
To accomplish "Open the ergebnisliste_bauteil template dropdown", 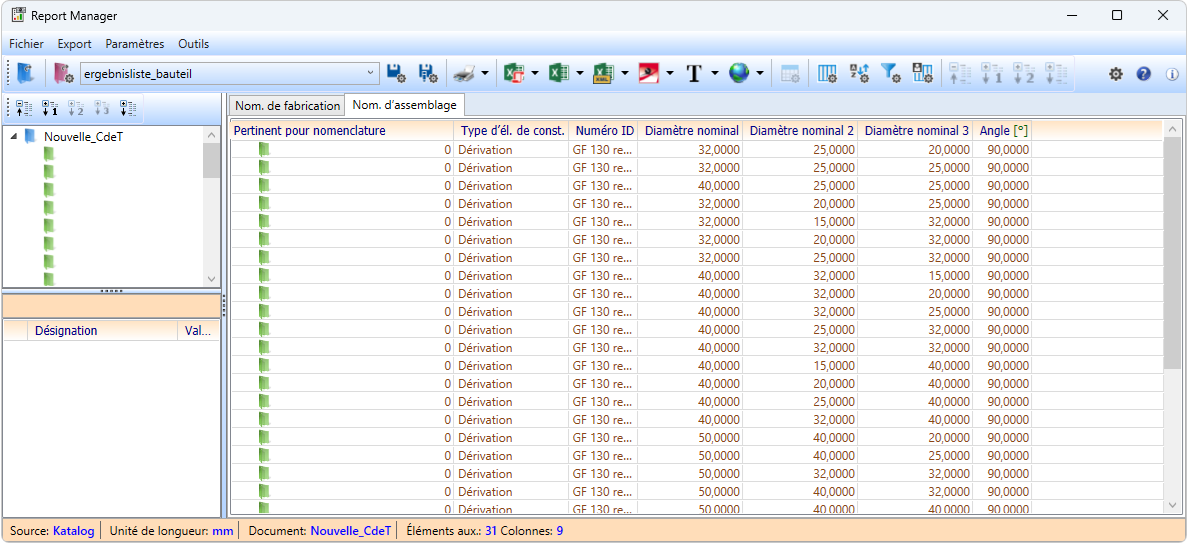I will [x=371, y=73].
